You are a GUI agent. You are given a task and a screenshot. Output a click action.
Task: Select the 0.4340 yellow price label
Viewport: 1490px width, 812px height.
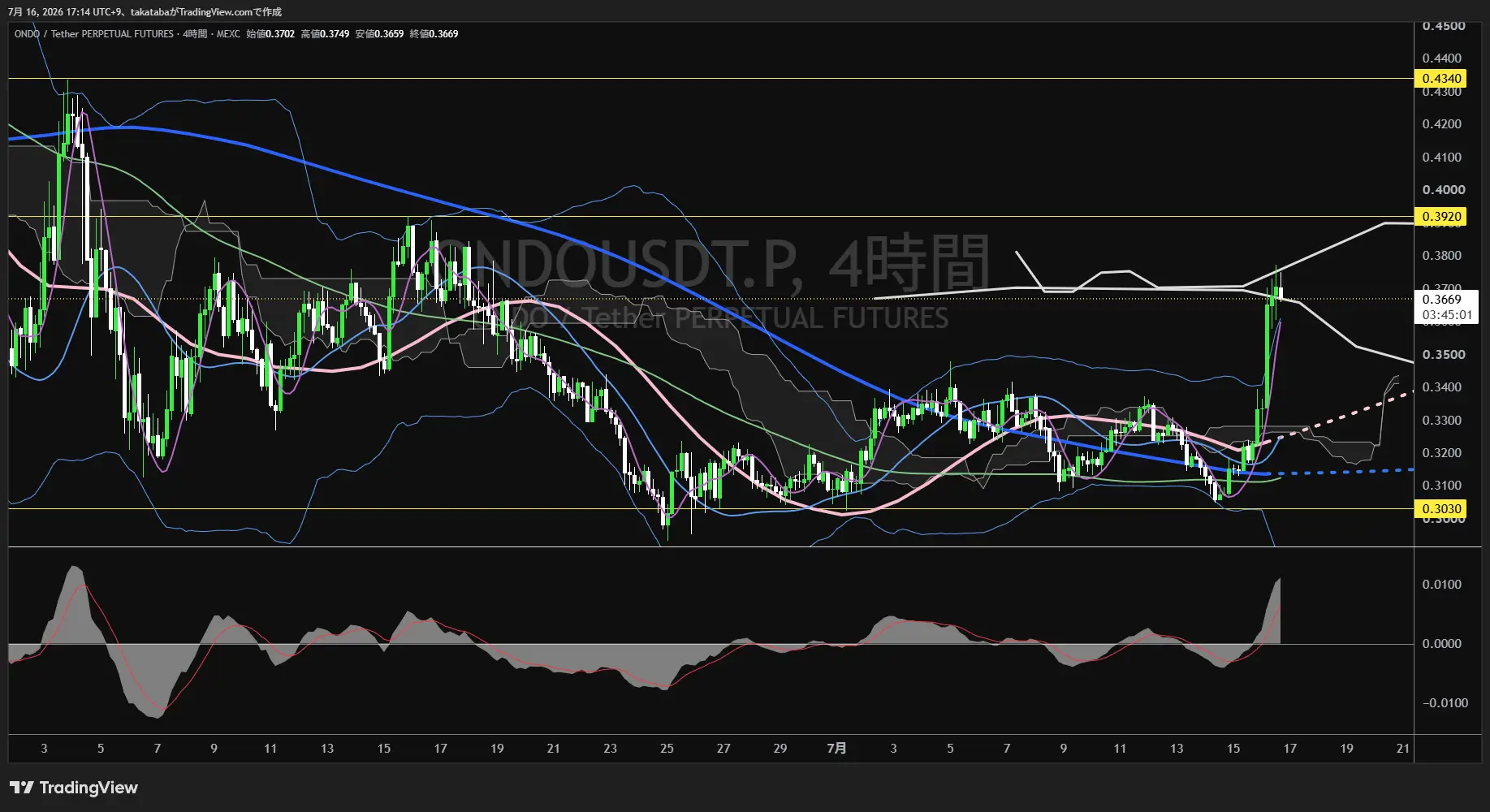1441,79
